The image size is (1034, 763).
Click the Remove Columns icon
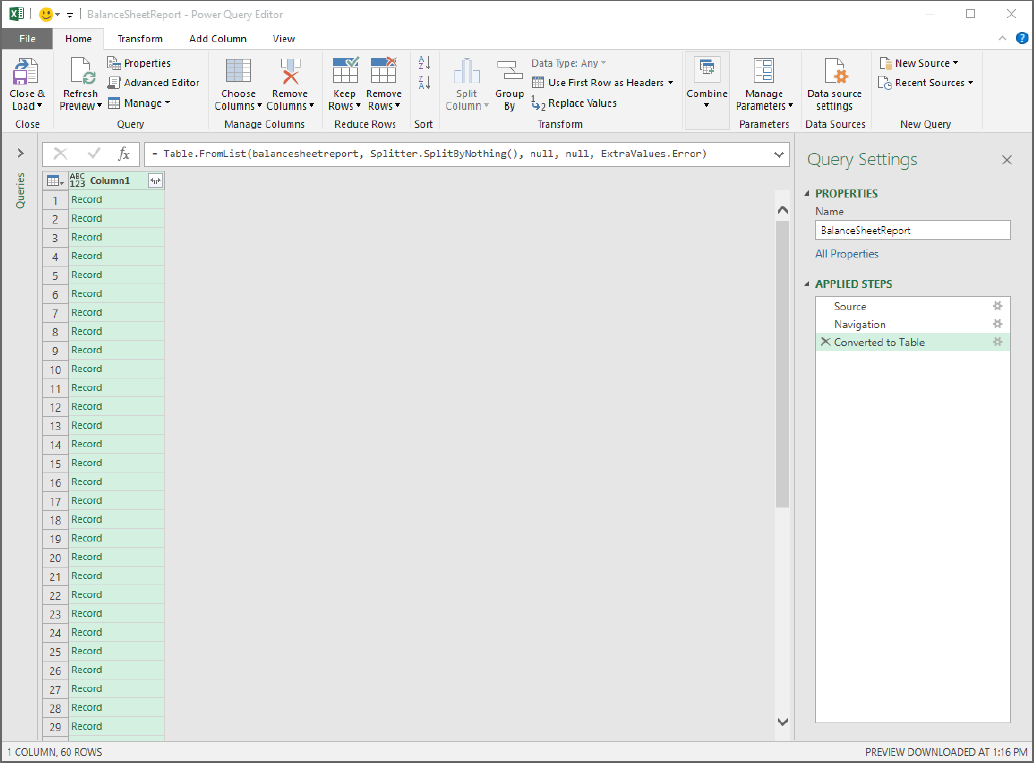click(x=290, y=72)
